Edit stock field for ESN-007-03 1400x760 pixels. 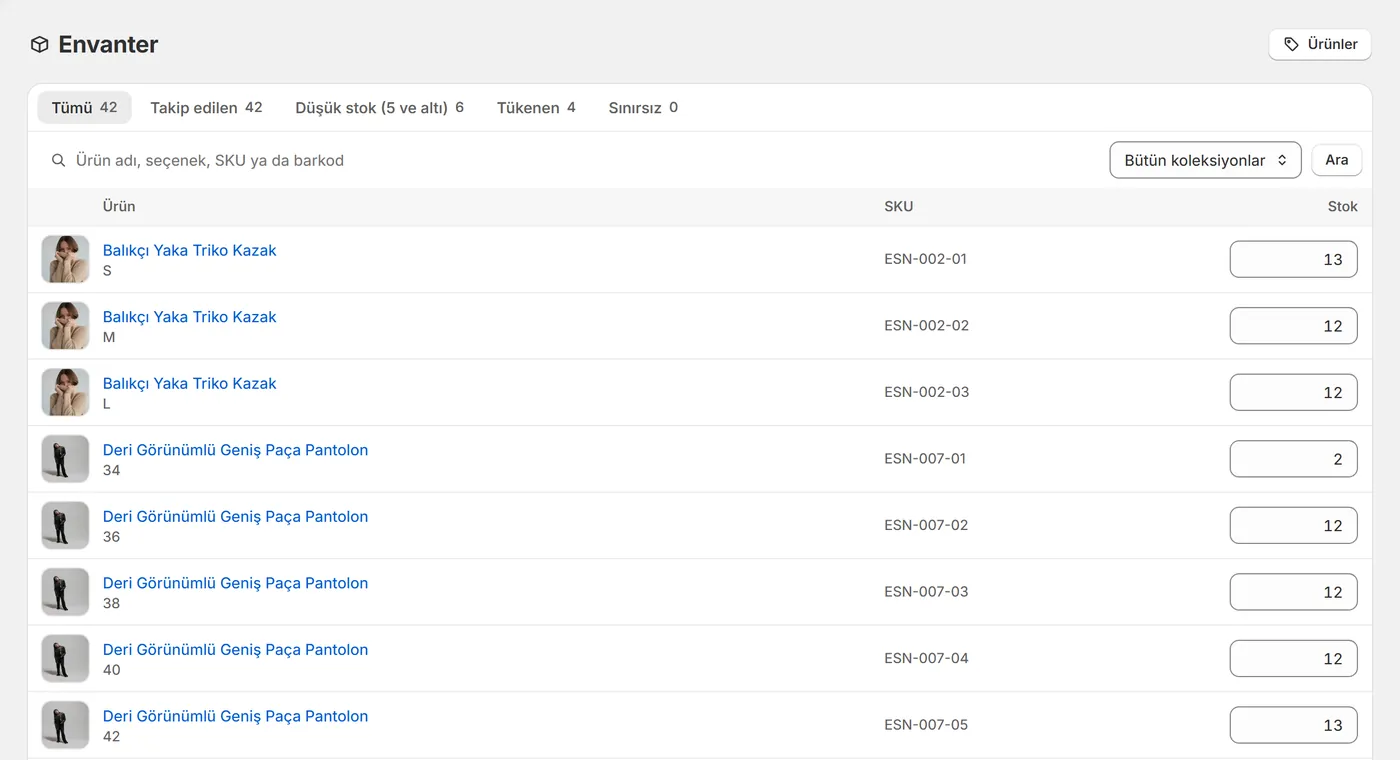[1293, 592]
